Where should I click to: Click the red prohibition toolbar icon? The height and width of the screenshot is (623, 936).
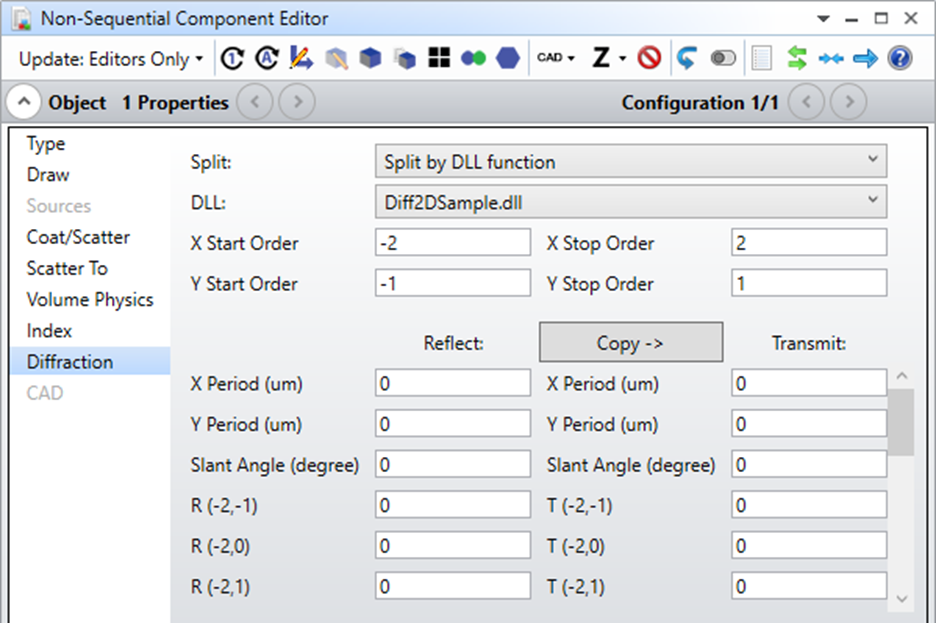tap(648, 57)
